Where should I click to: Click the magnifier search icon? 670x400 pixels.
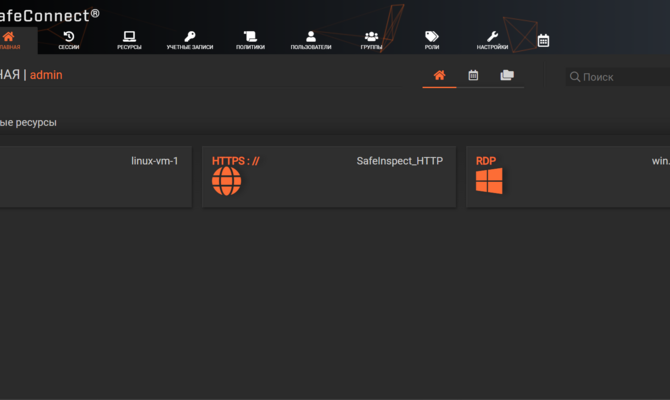[575, 77]
